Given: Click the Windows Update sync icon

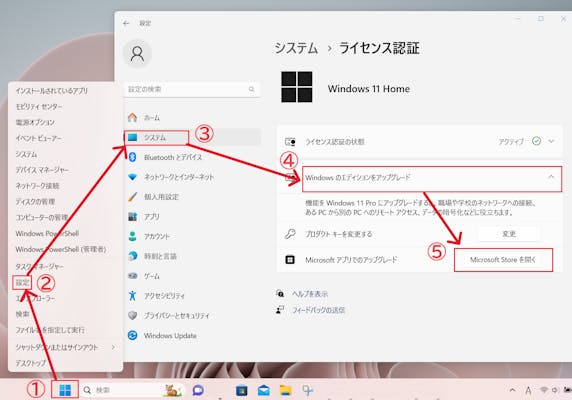Looking at the screenshot, I should (x=132, y=335).
